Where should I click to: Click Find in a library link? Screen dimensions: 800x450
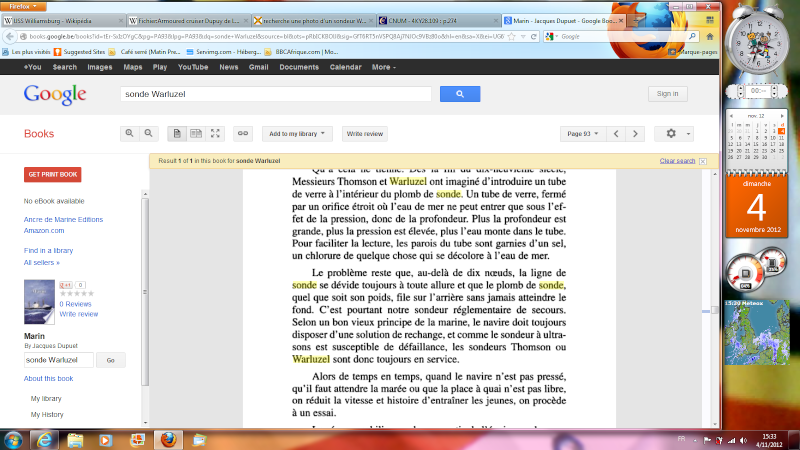[x=48, y=251]
